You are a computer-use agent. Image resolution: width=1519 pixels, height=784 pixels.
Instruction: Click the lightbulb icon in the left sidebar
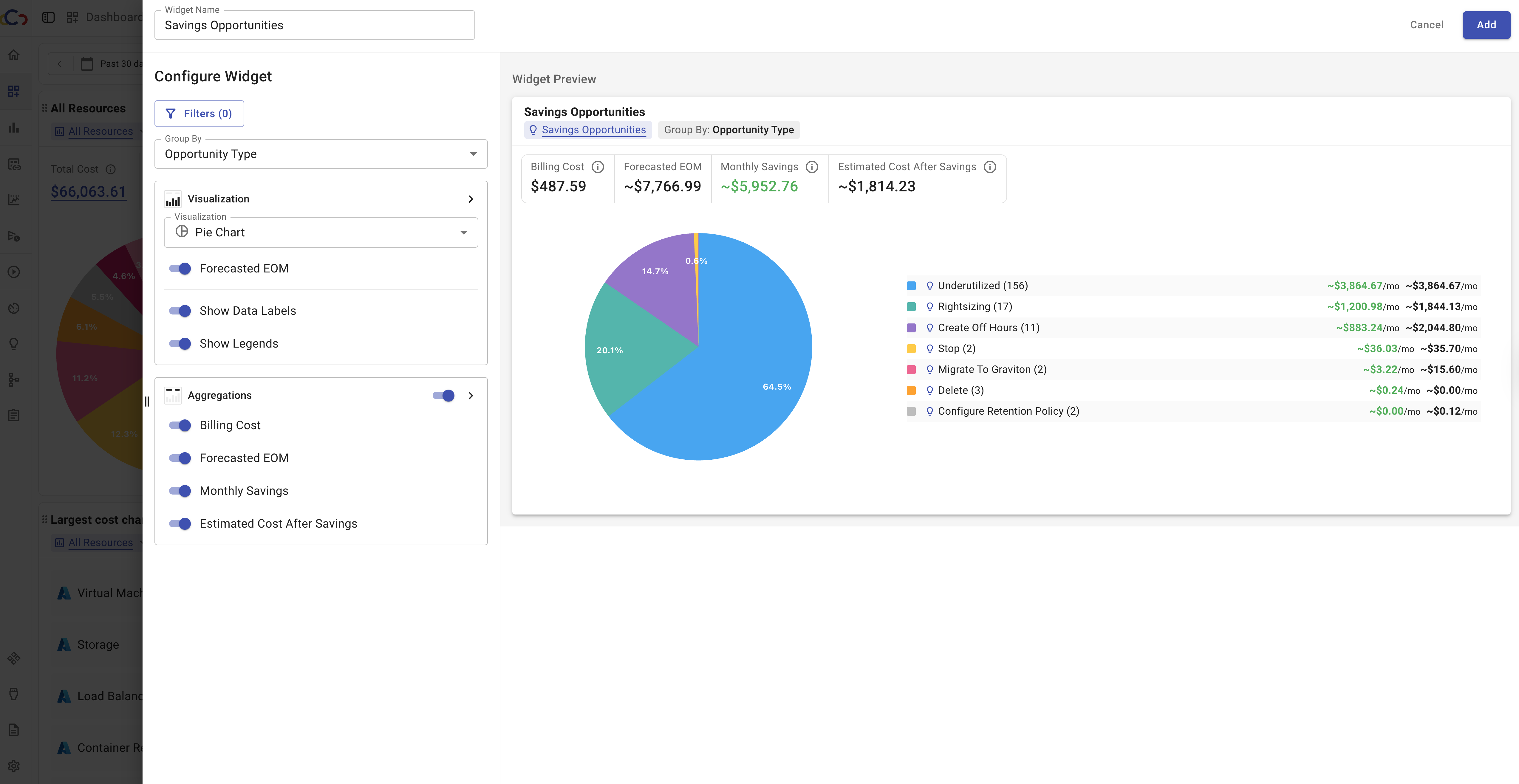click(x=14, y=344)
